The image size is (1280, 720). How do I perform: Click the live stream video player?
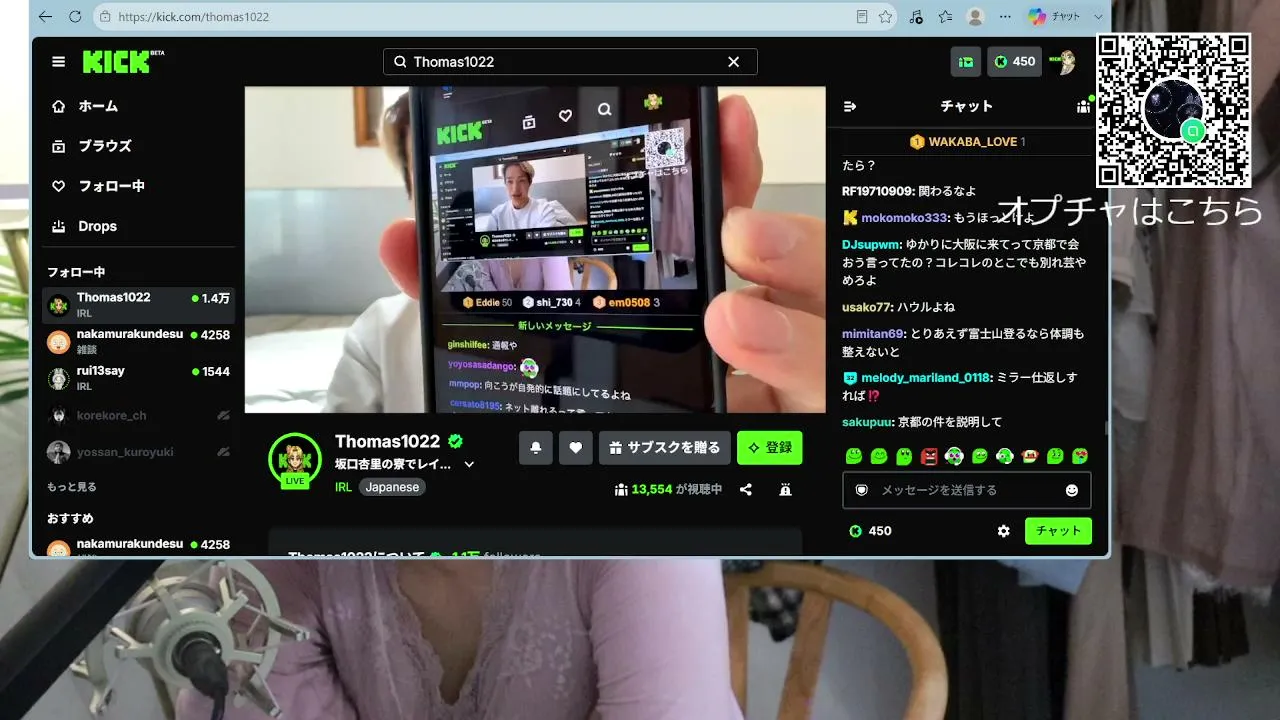click(535, 249)
